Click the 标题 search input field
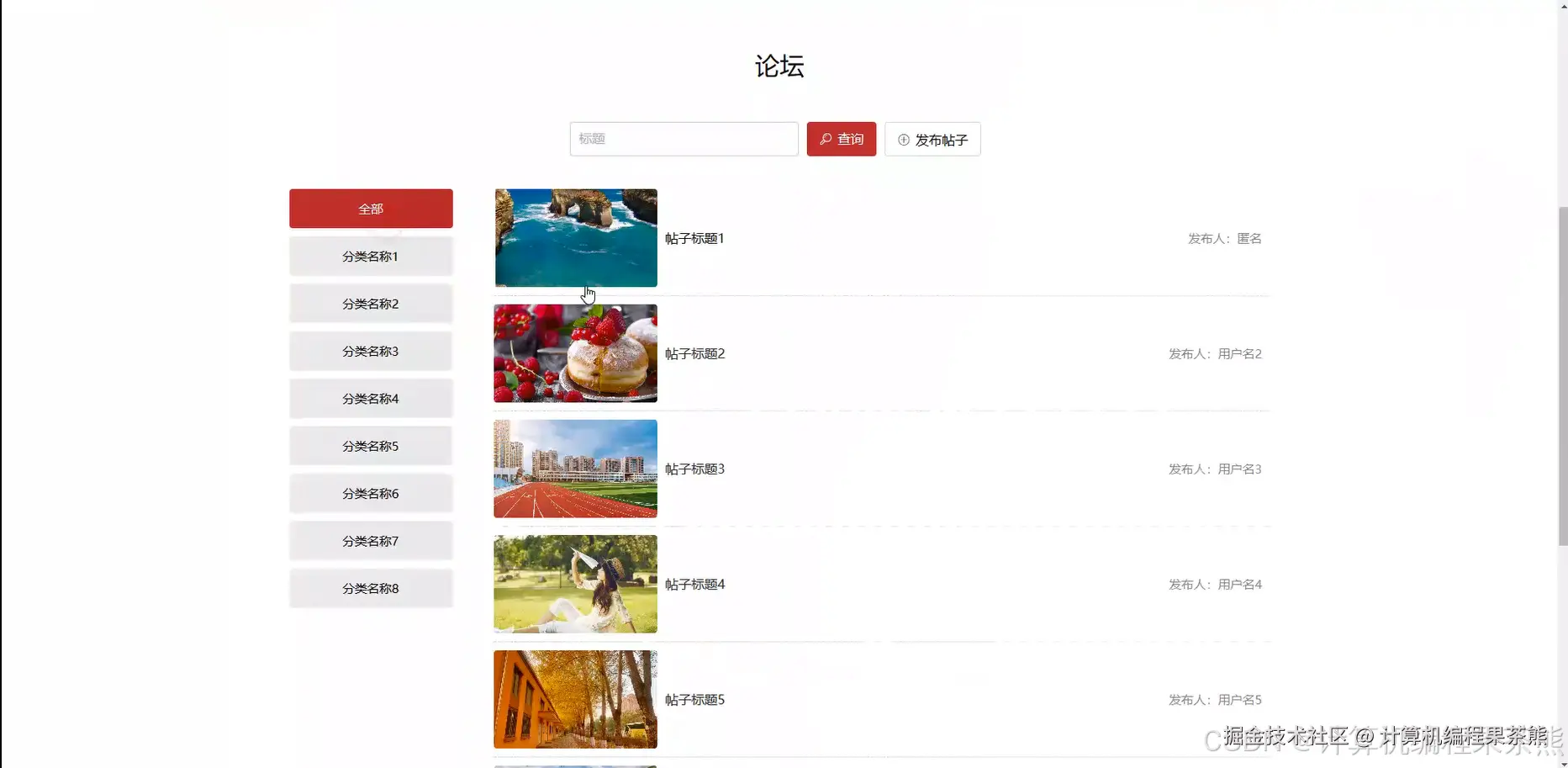The height and width of the screenshot is (768, 1568). (x=684, y=139)
